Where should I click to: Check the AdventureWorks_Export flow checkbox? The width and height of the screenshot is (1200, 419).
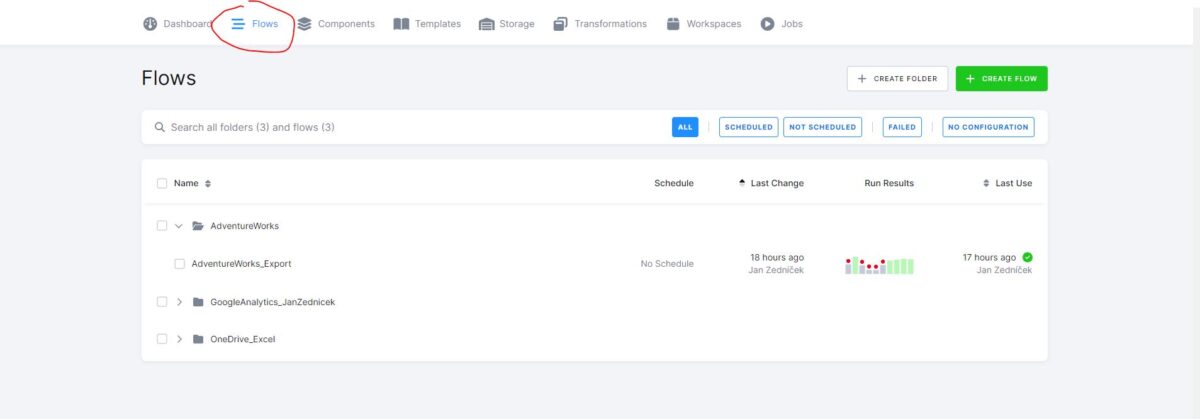click(180, 264)
